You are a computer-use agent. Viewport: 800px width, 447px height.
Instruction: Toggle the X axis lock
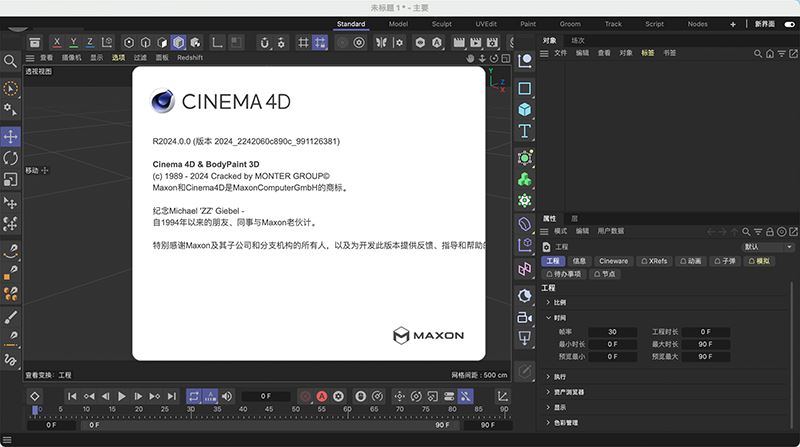coord(57,42)
